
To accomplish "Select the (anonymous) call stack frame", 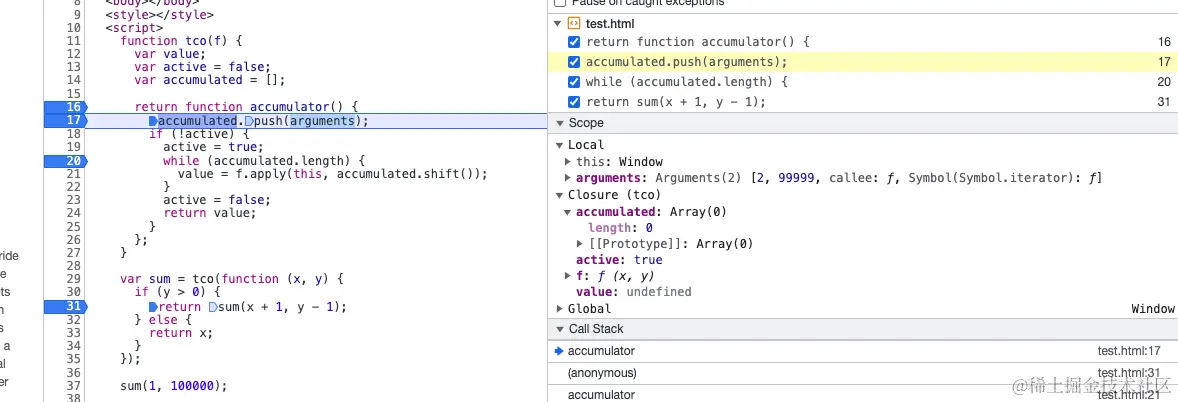I will coord(862,373).
